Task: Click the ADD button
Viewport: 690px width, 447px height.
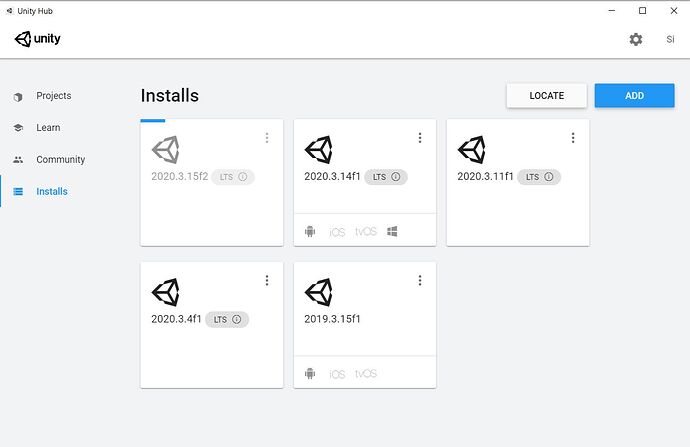Action: point(634,96)
